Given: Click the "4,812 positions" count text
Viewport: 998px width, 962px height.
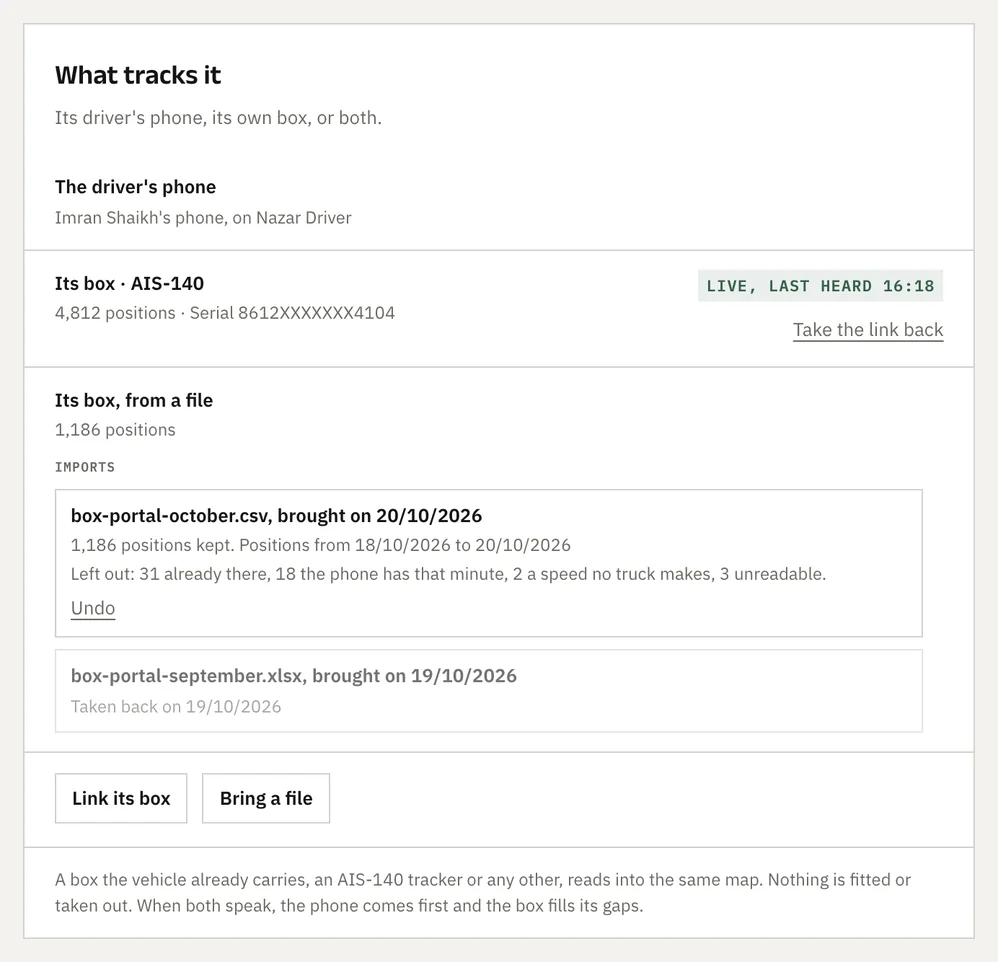Looking at the screenshot, I should click(115, 313).
